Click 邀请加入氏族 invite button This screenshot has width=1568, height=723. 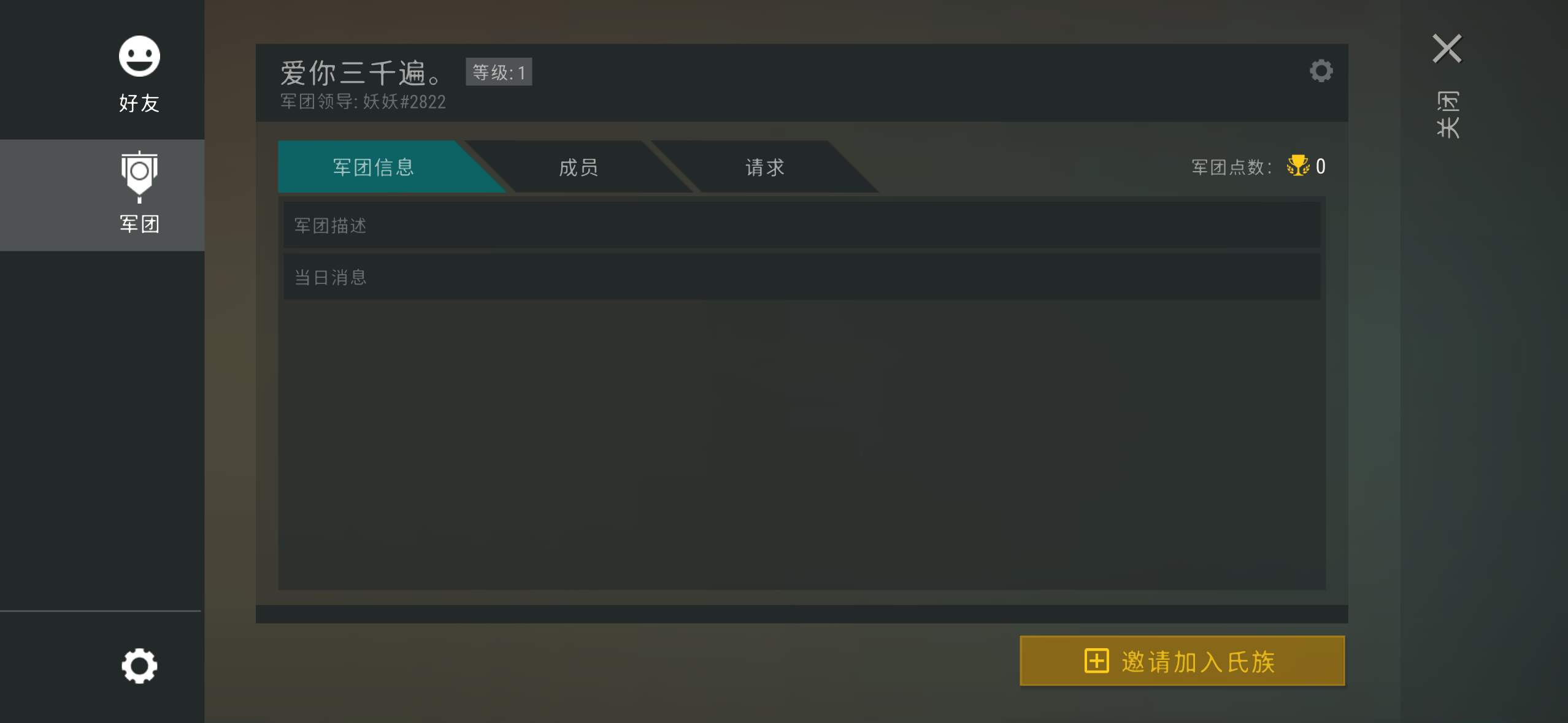1182,661
